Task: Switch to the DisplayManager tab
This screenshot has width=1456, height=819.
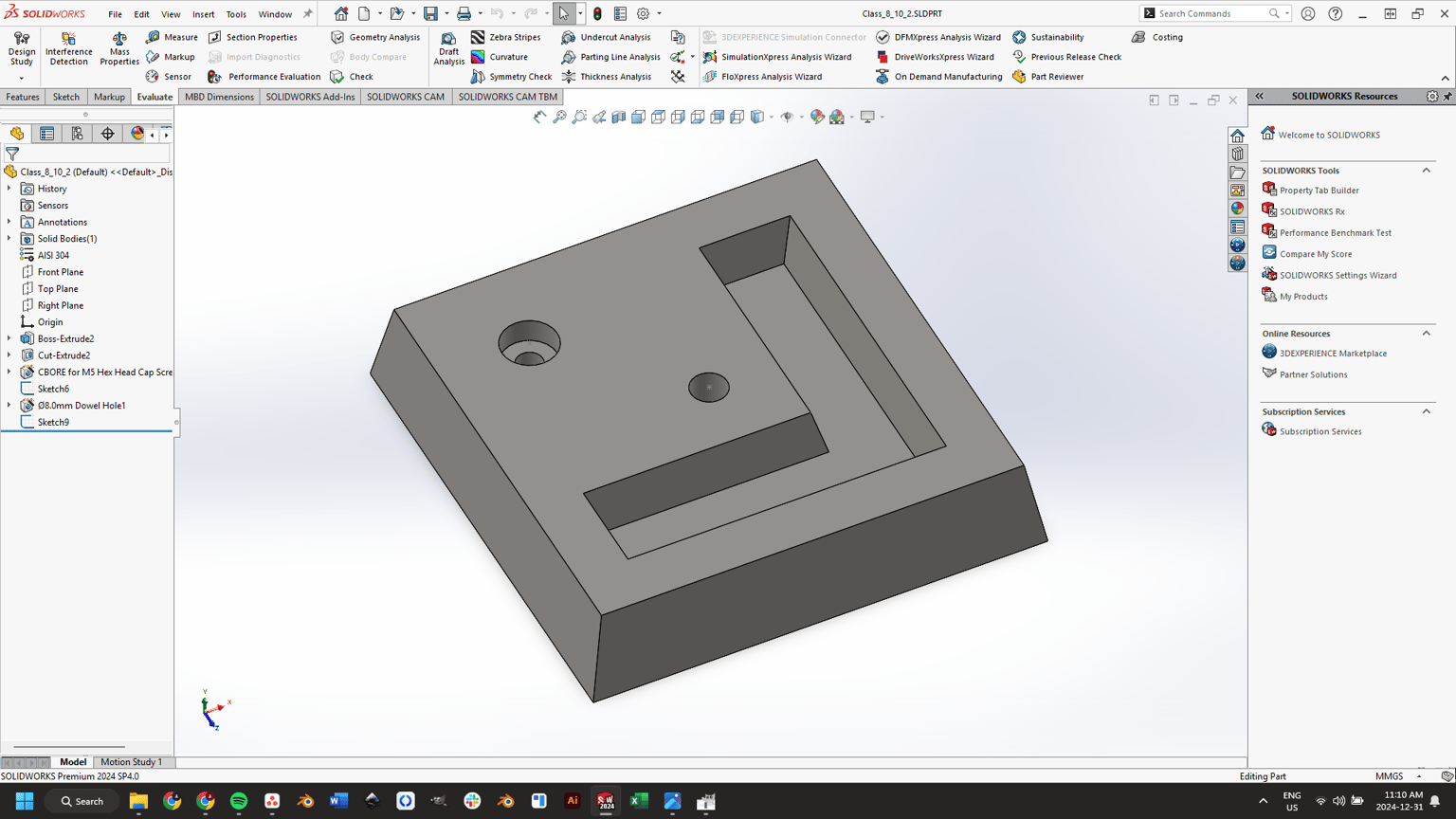Action: coord(137,135)
